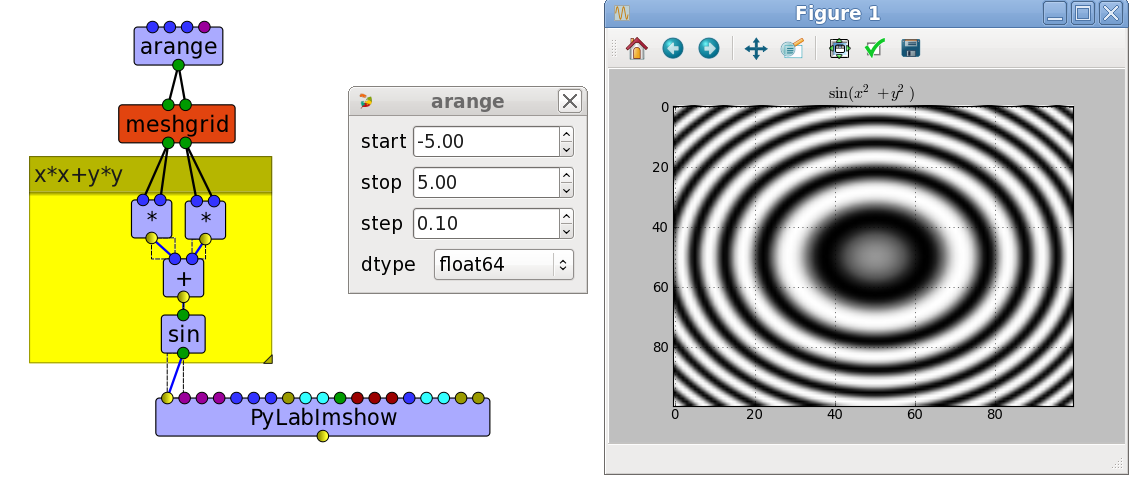Click the plotted image in Figure 1
Viewport: 1136px width, 481px height.
873,256
